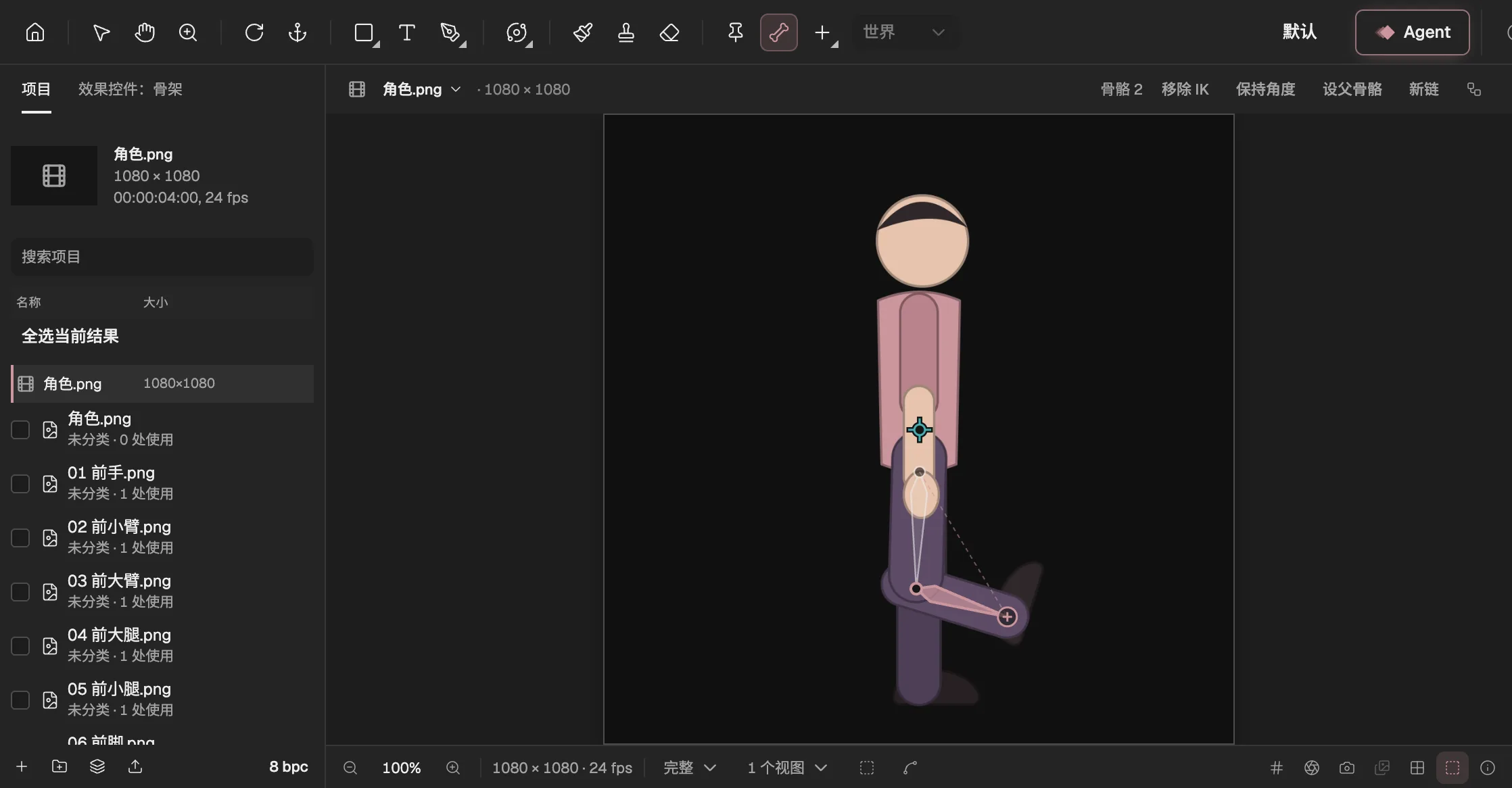Select the Hand pan tool

pyautogui.click(x=145, y=32)
